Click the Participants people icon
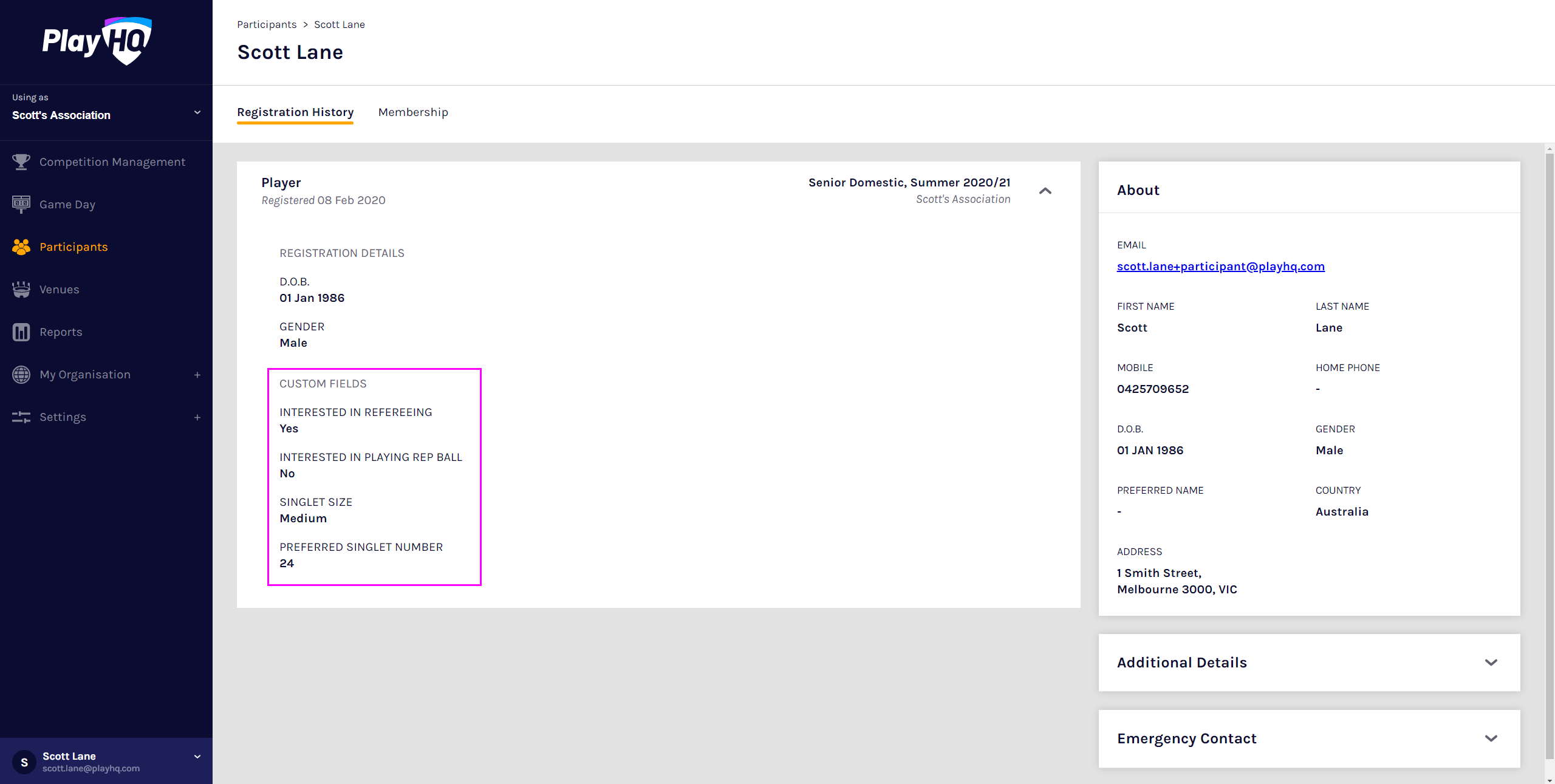The width and height of the screenshot is (1555, 784). [21, 247]
